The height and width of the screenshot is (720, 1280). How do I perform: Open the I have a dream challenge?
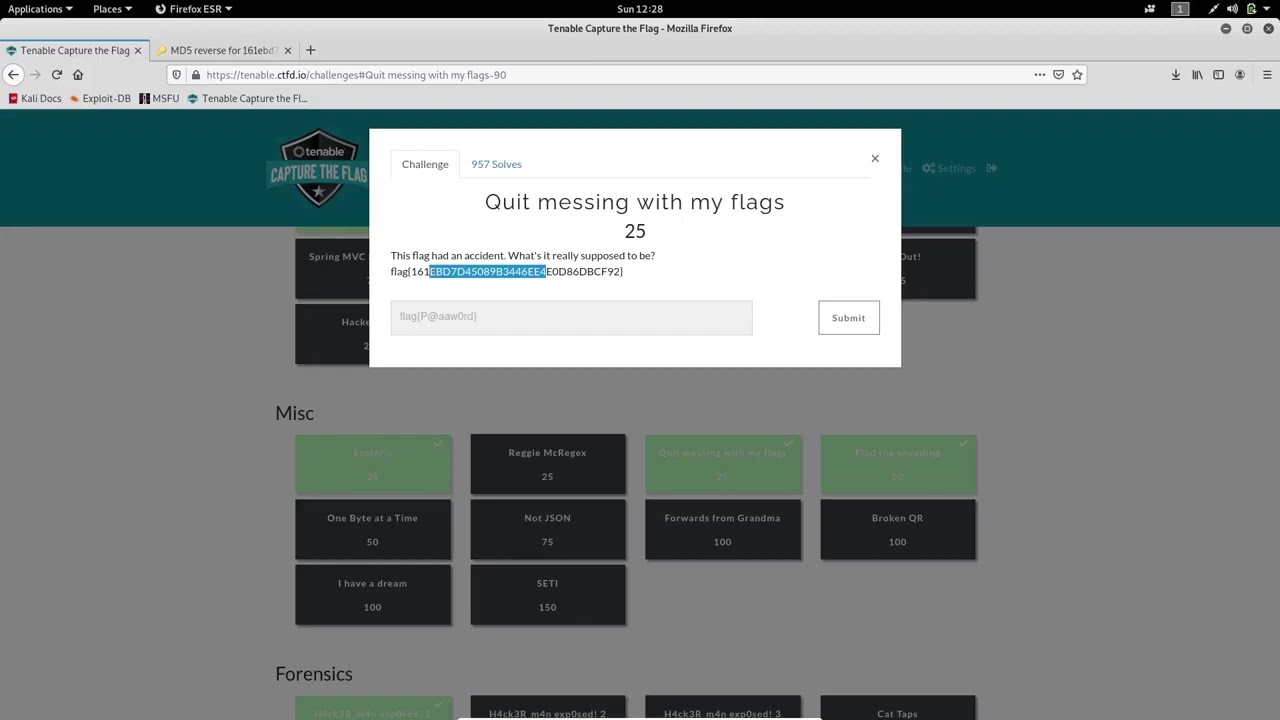(x=373, y=595)
